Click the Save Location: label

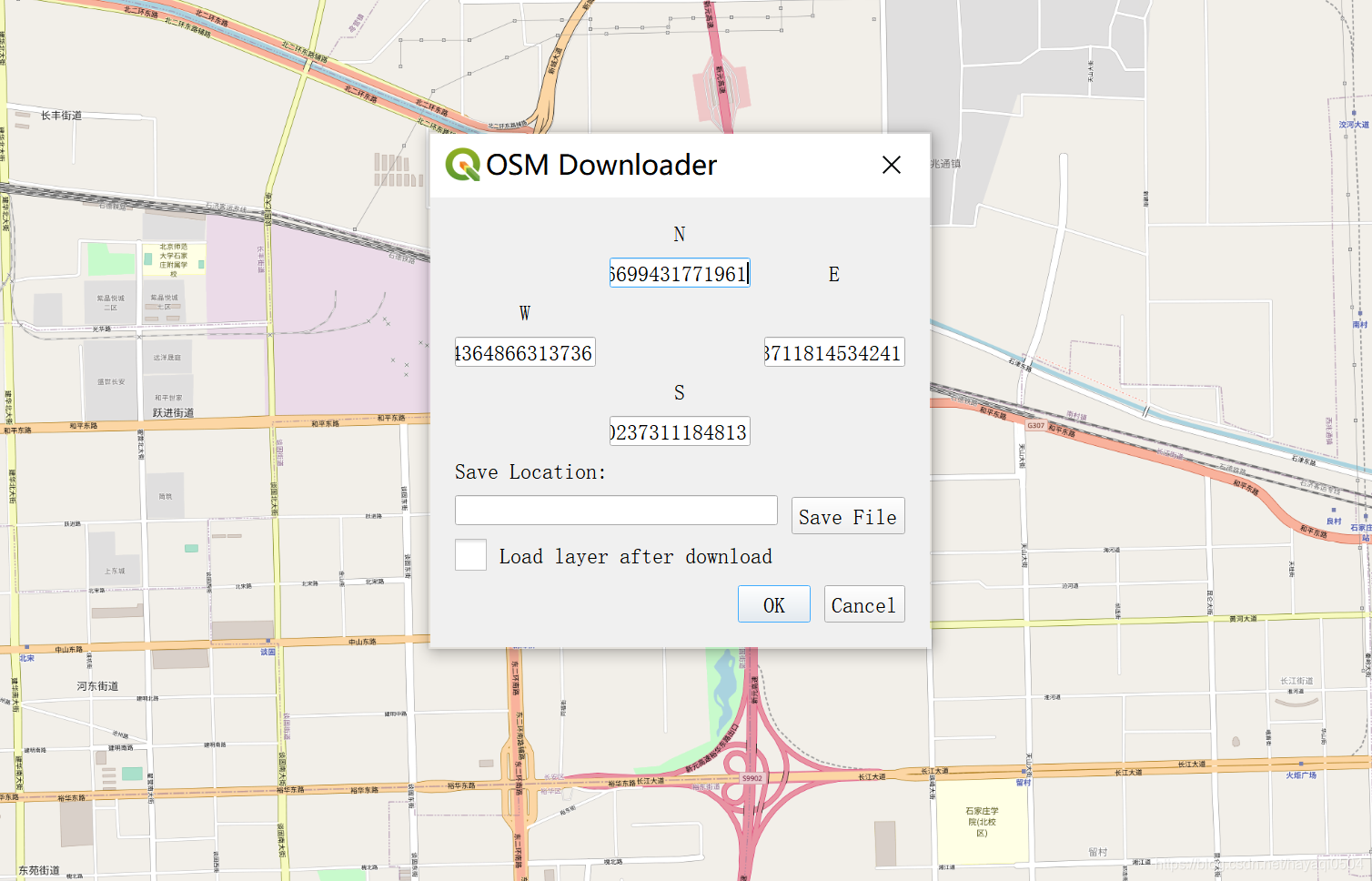pos(530,471)
